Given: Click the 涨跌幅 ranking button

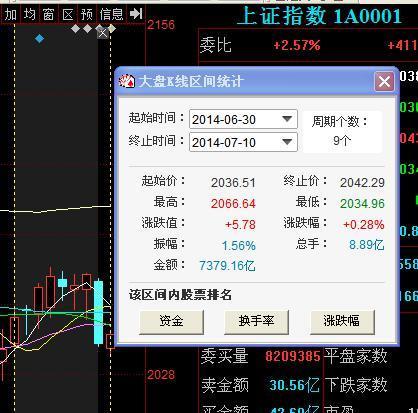Looking at the screenshot, I should 342,321.
